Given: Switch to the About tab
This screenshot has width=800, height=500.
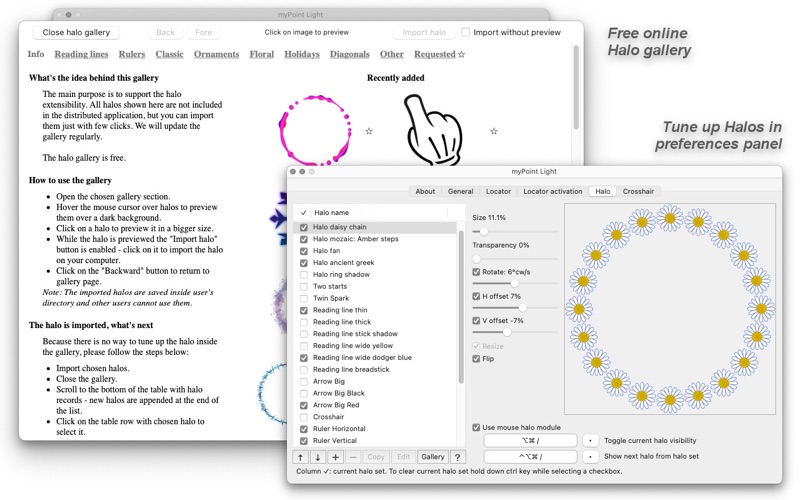Looking at the screenshot, I should tap(425, 191).
